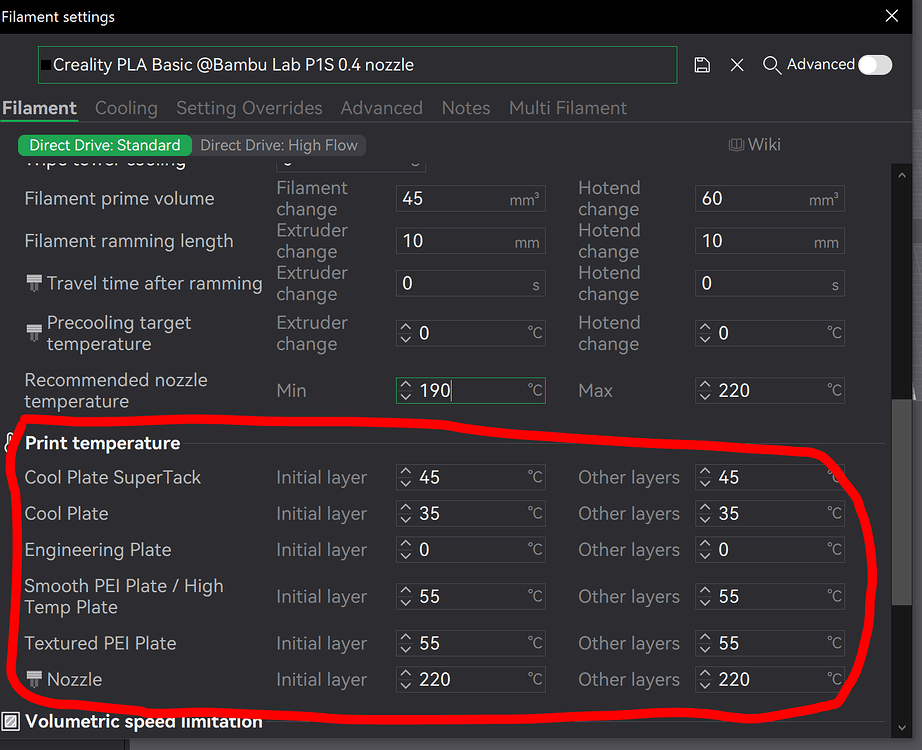Edit Nozzle initial layer temperature field
This screenshot has width=922, height=750.
(x=470, y=679)
